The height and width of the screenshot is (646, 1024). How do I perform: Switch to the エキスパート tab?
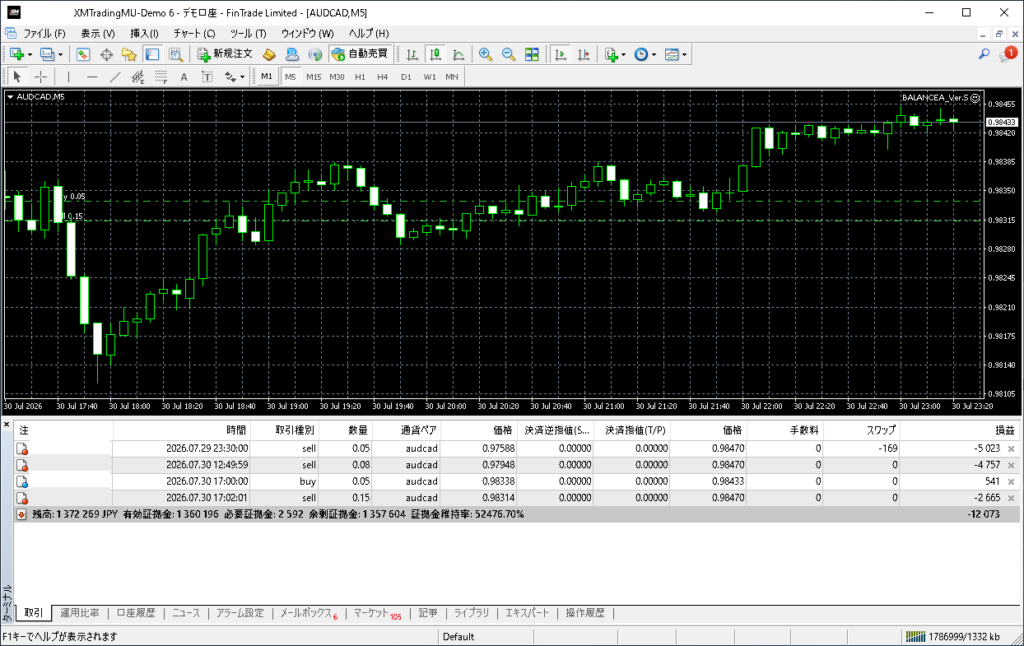pos(527,613)
